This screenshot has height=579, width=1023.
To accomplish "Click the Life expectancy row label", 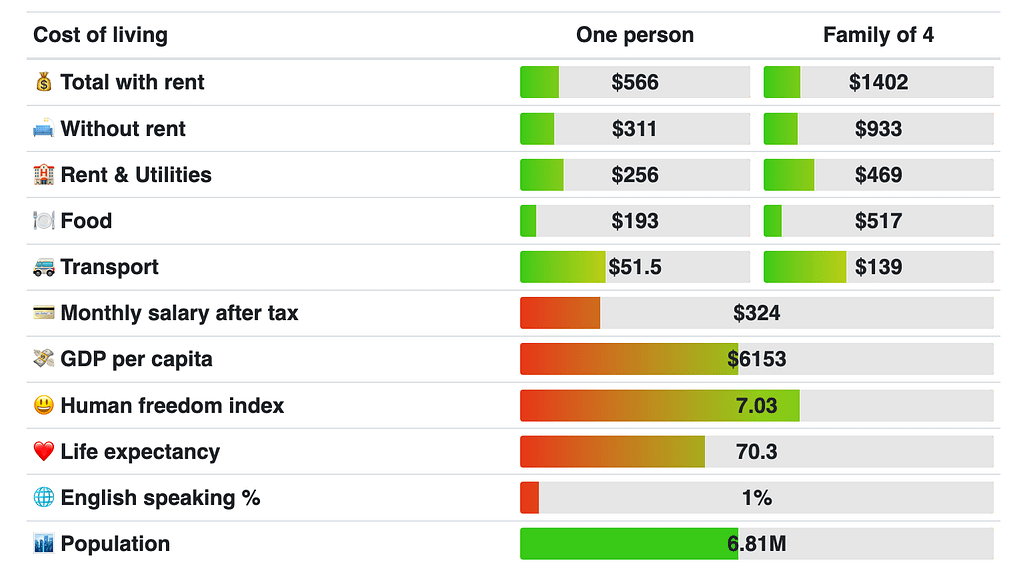I will point(140,452).
